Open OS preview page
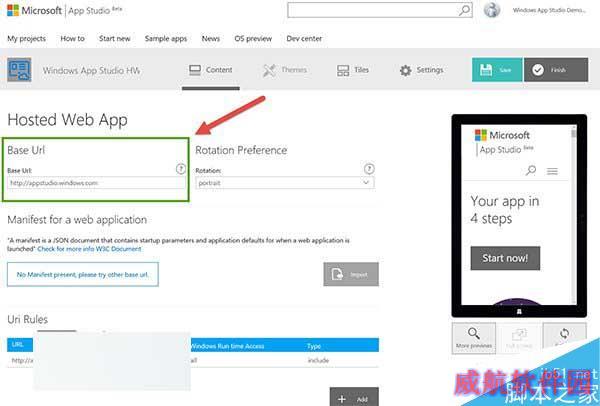Screen dimensions: 600x406 point(253,39)
